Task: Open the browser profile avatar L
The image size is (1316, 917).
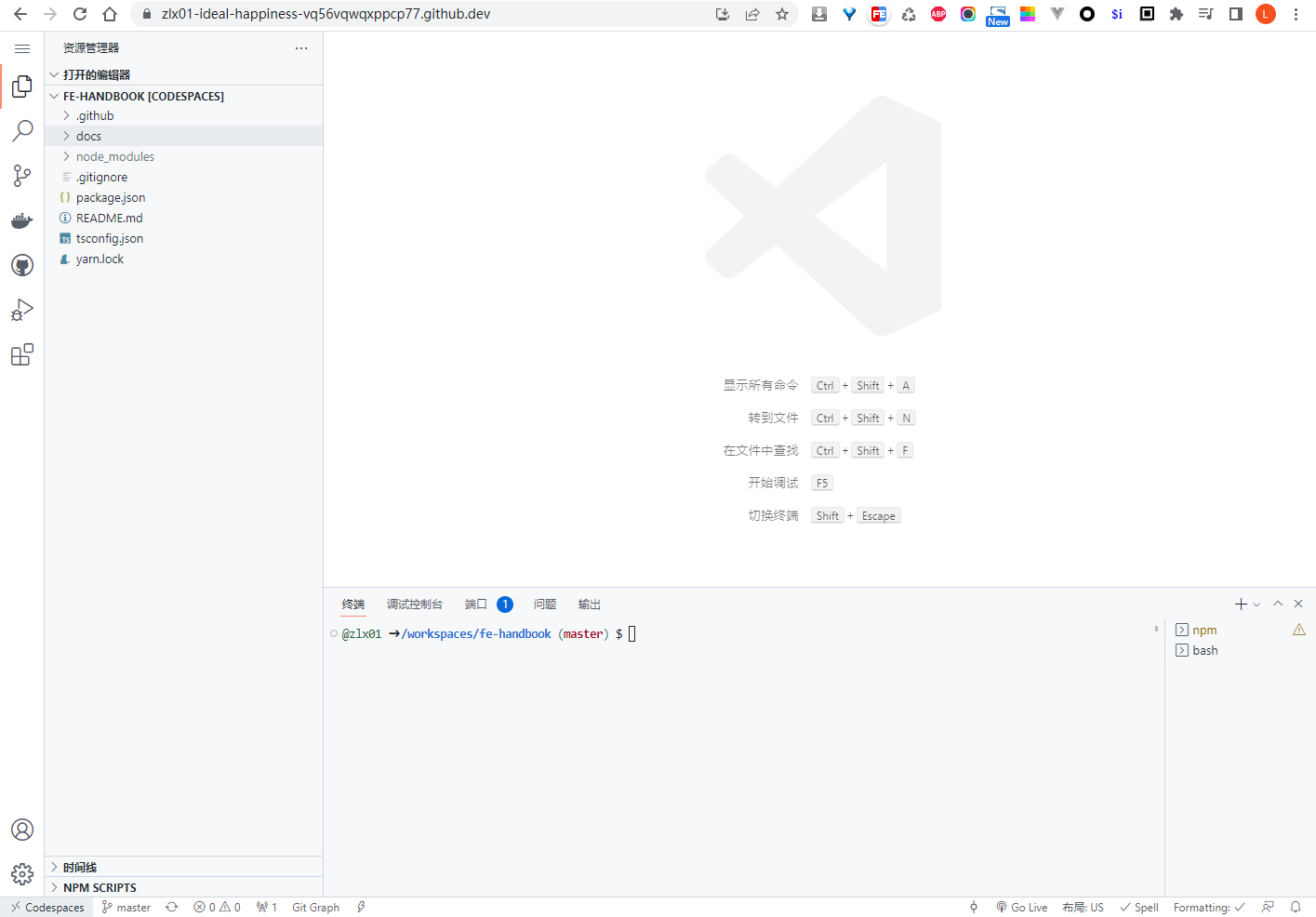Action: point(1266,14)
